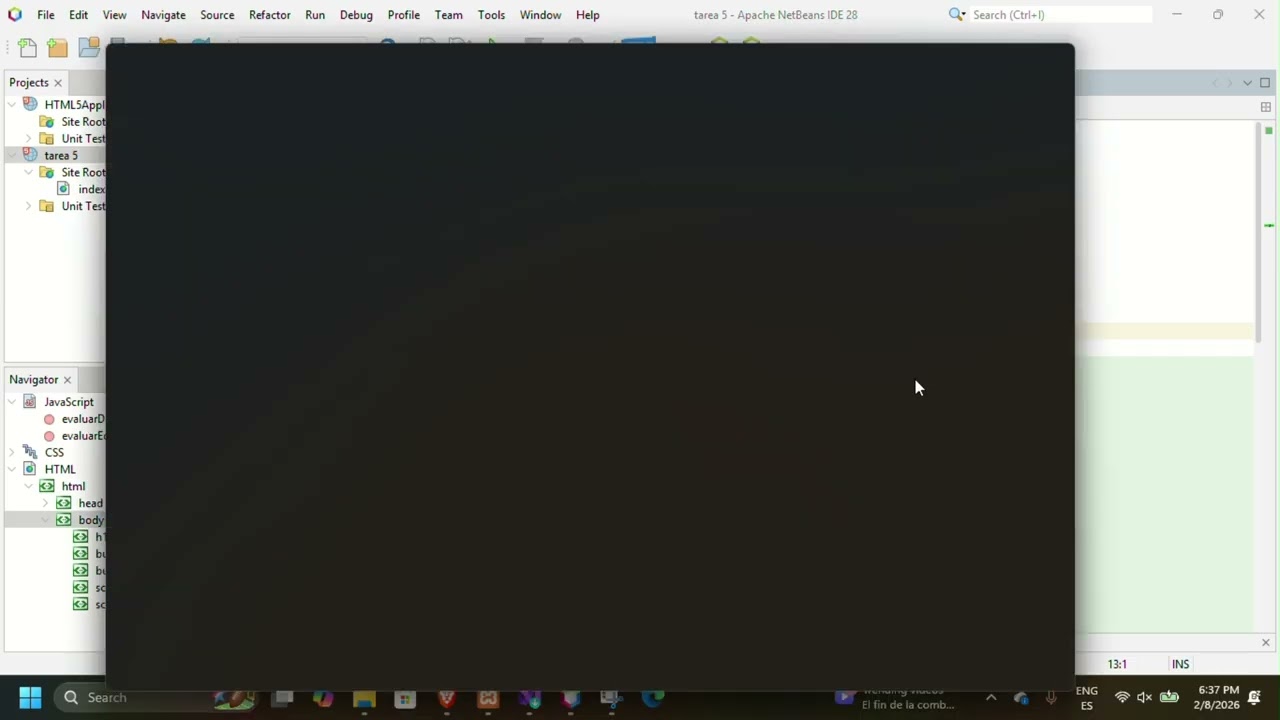Click the battery tray icon
Screen dimensions: 1280x720
click(x=1169, y=697)
